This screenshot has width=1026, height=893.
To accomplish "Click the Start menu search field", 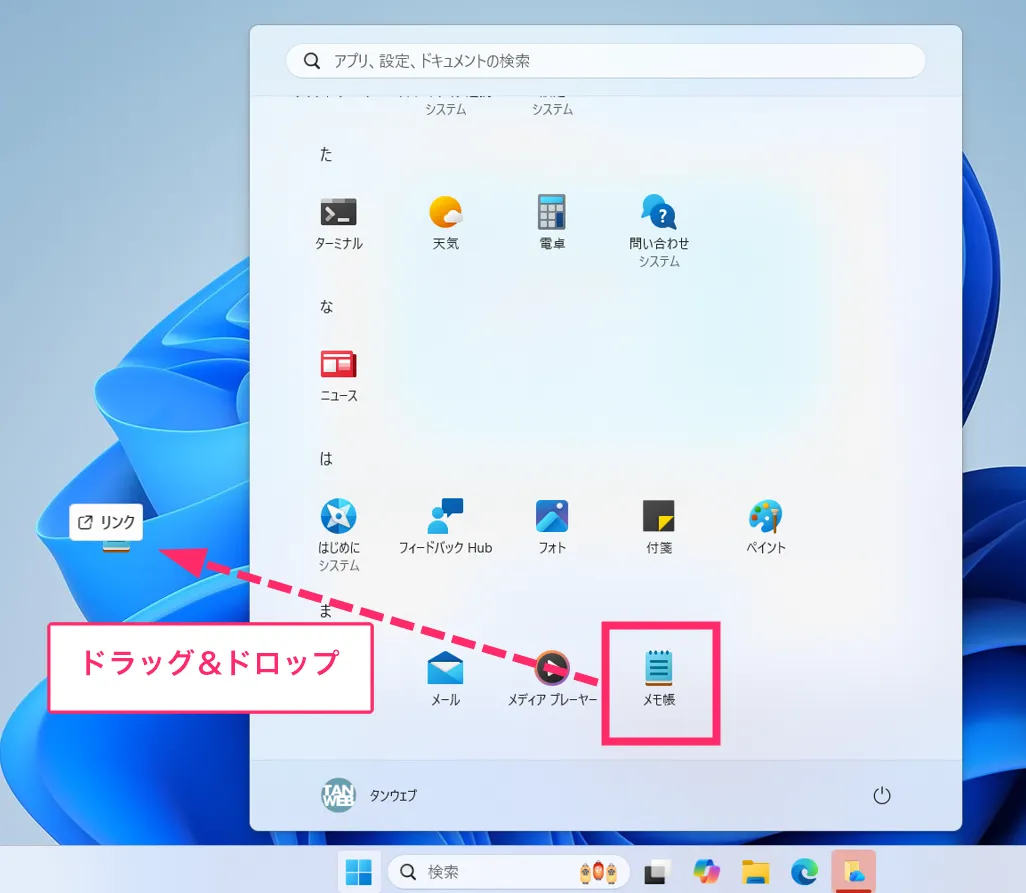I will point(605,61).
